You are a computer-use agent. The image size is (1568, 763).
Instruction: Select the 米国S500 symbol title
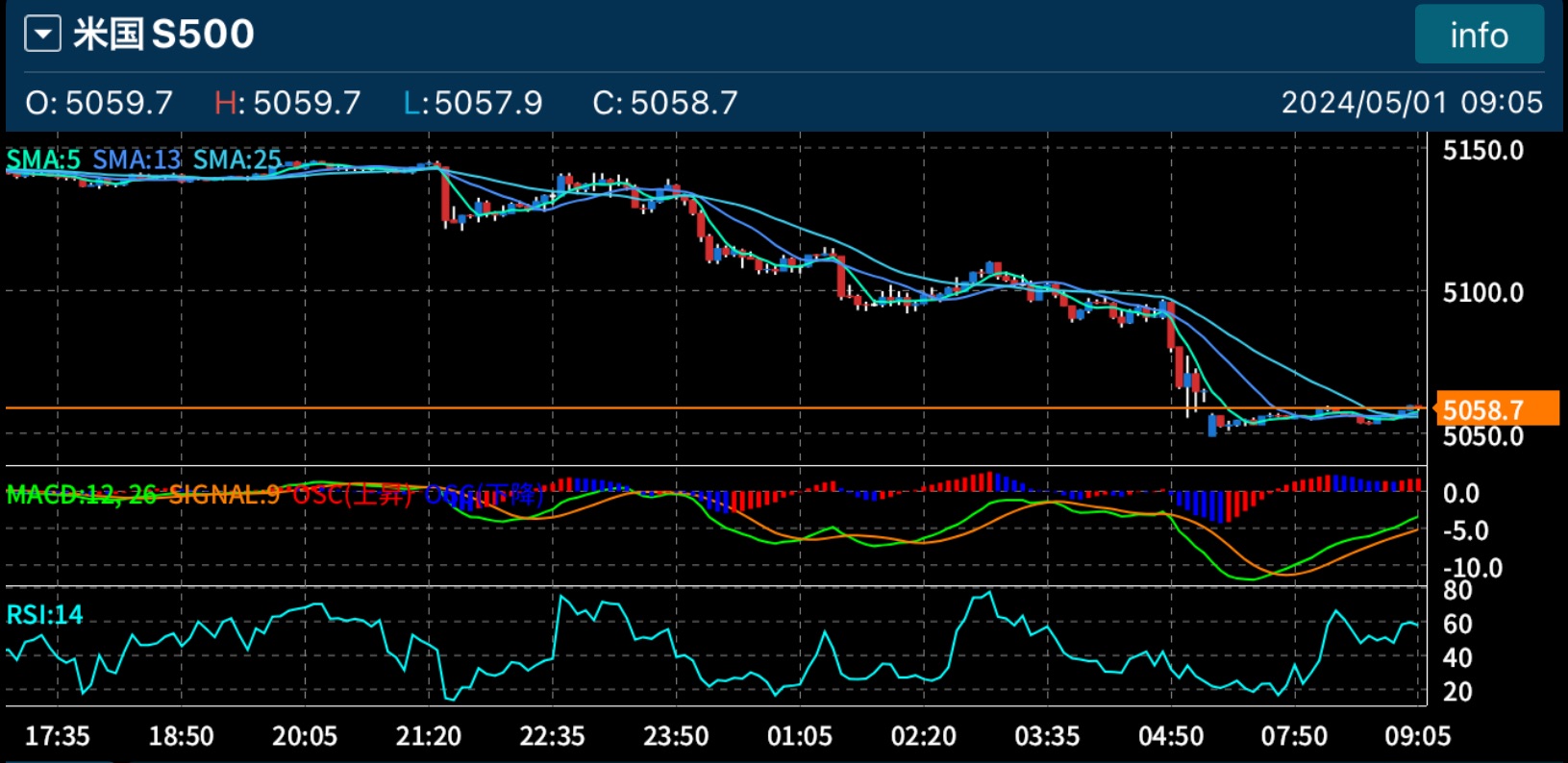point(163,36)
